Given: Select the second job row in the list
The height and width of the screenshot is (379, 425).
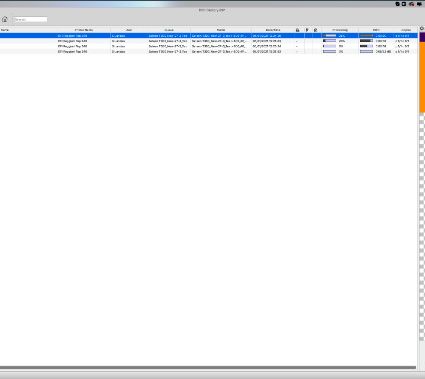Looking at the screenshot, I should [x=209, y=41].
